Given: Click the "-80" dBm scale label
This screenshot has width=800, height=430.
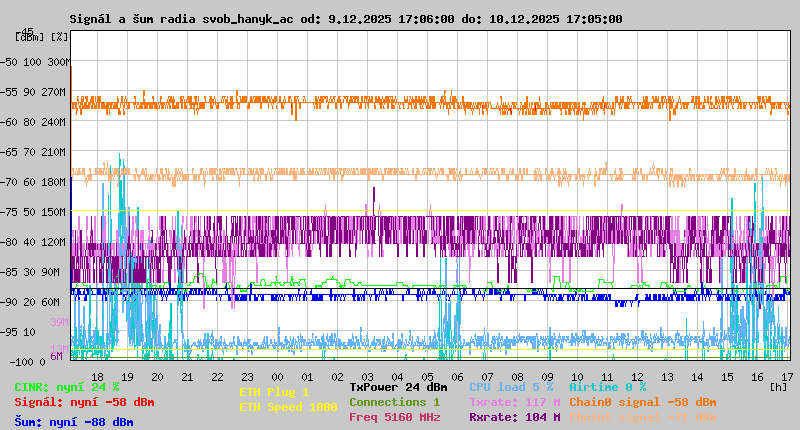Looking at the screenshot, I should [8, 242].
